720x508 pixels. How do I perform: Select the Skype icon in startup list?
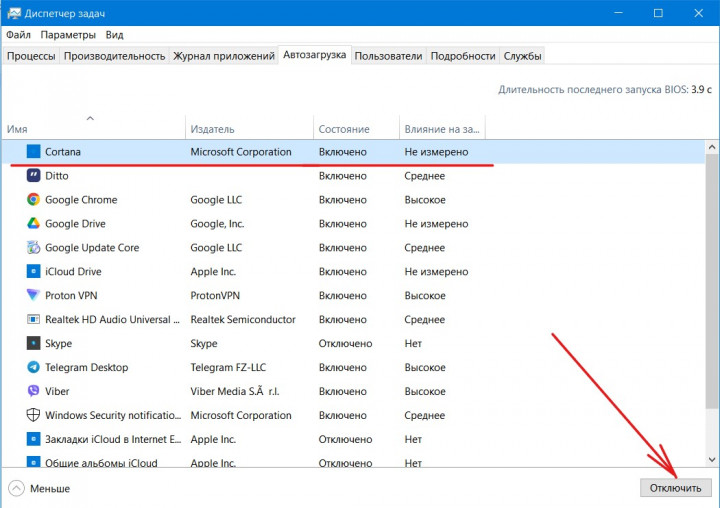[33, 344]
